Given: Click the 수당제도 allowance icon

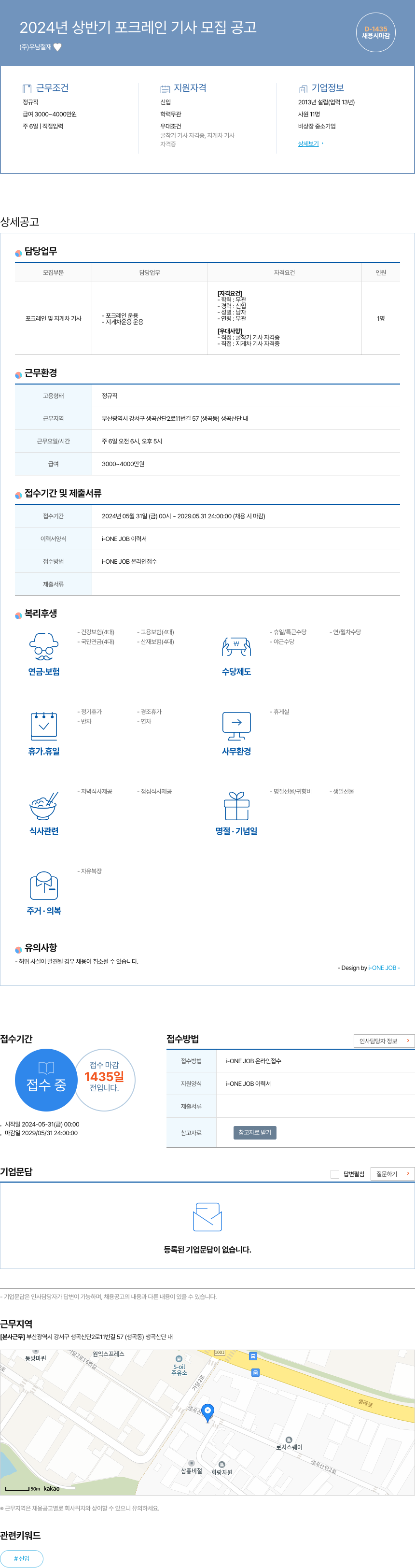Looking at the screenshot, I should pyautogui.click(x=236, y=646).
